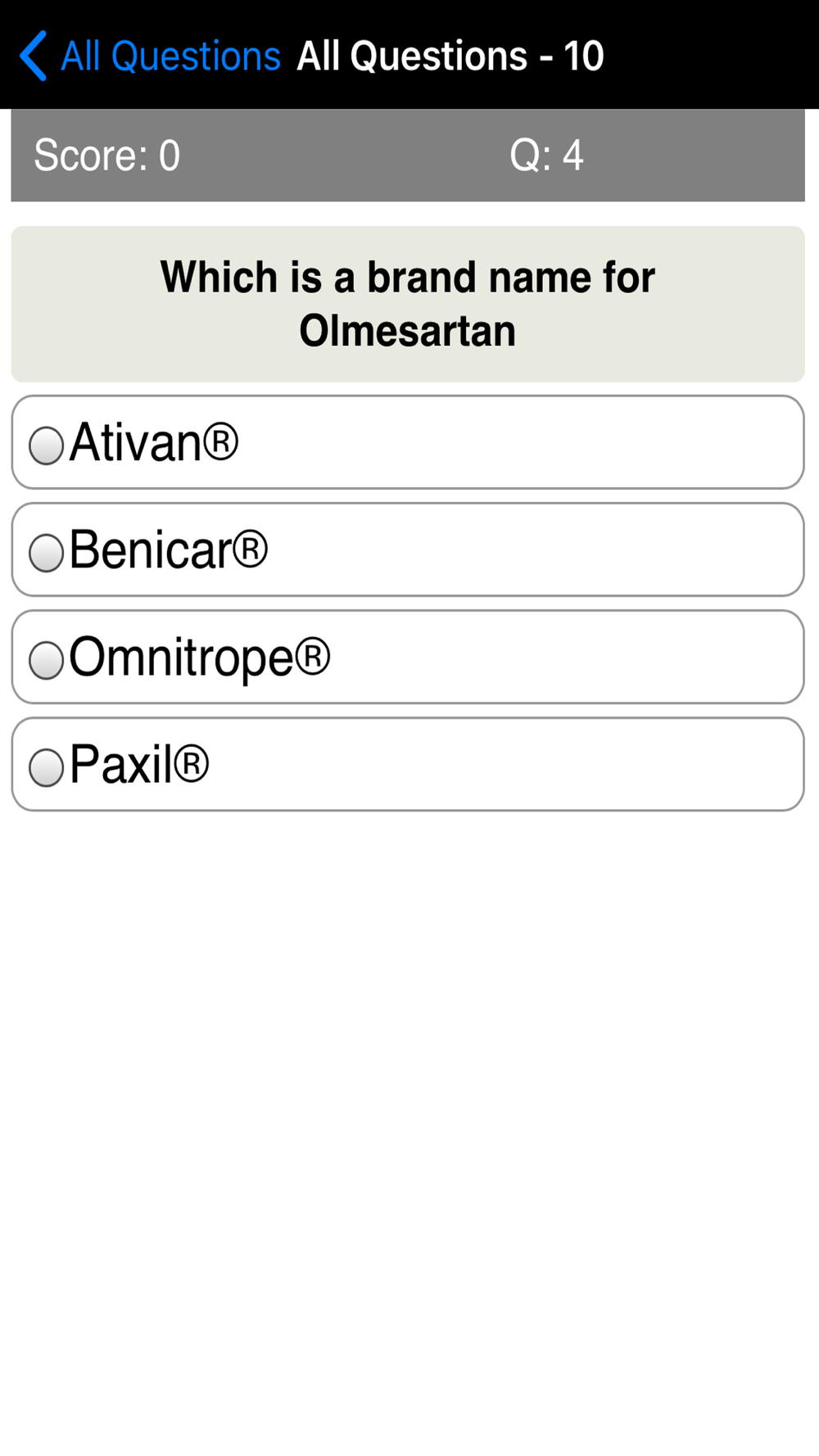Select the Benicar radio button
The height and width of the screenshot is (1456, 819).
click(46, 553)
